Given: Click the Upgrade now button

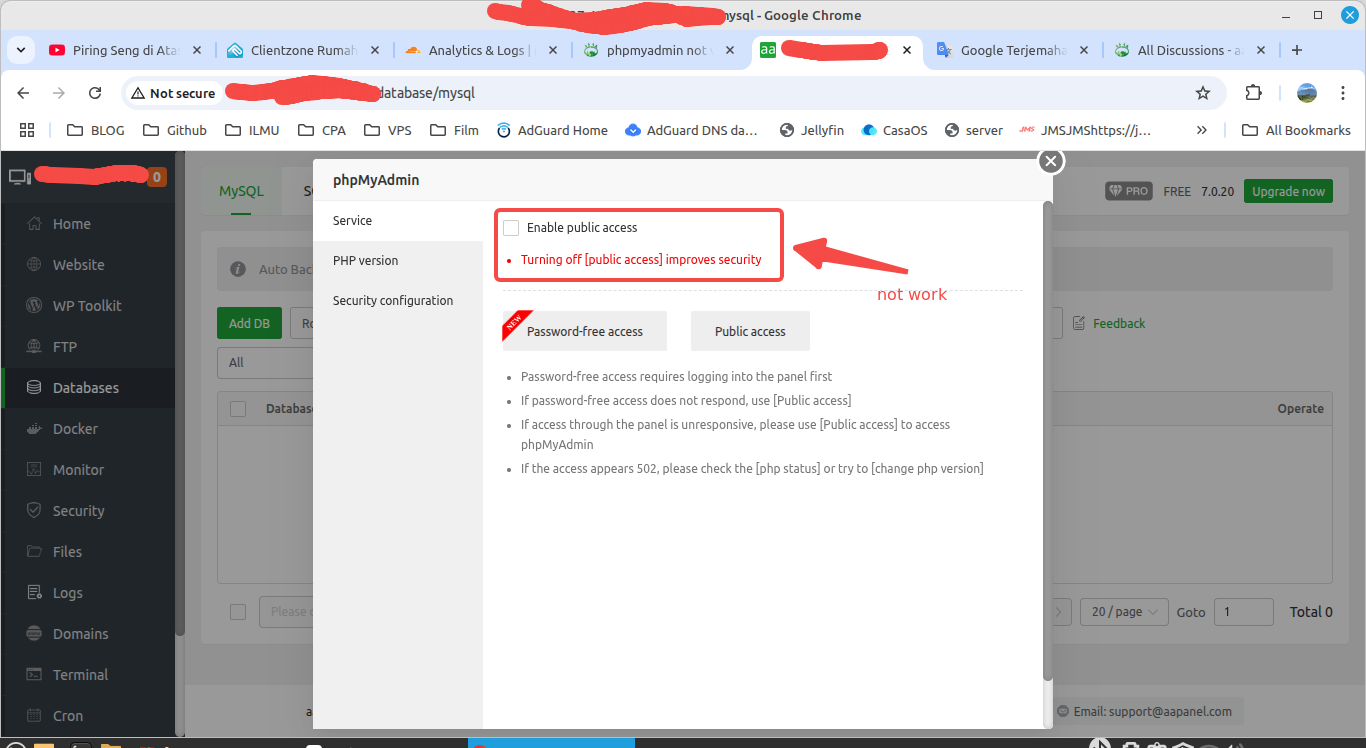Looking at the screenshot, I should coord(1288,191).
